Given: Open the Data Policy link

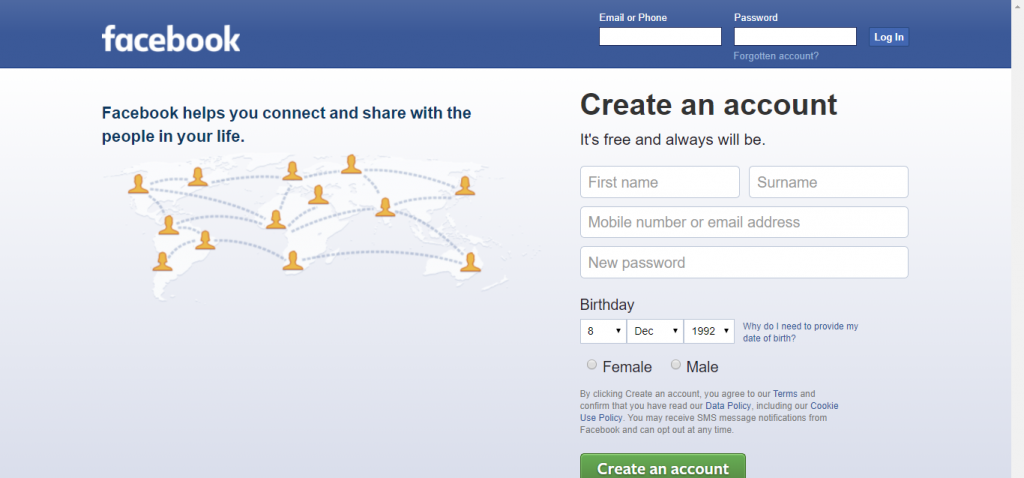Looking at the screenshot, I should click(730, 406).
